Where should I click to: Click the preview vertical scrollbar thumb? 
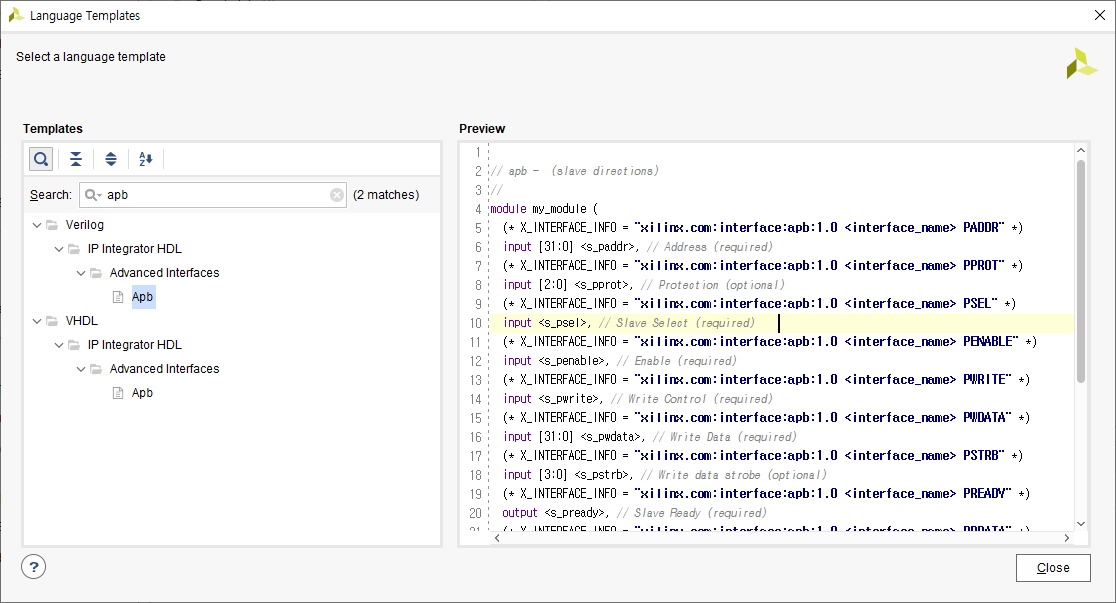point(1080,271)
